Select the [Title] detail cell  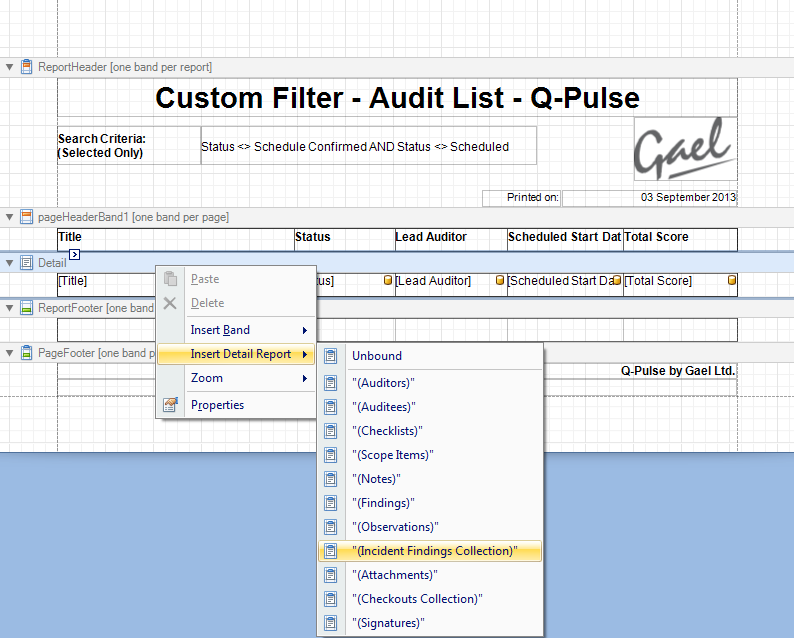[x=106, y=285]
